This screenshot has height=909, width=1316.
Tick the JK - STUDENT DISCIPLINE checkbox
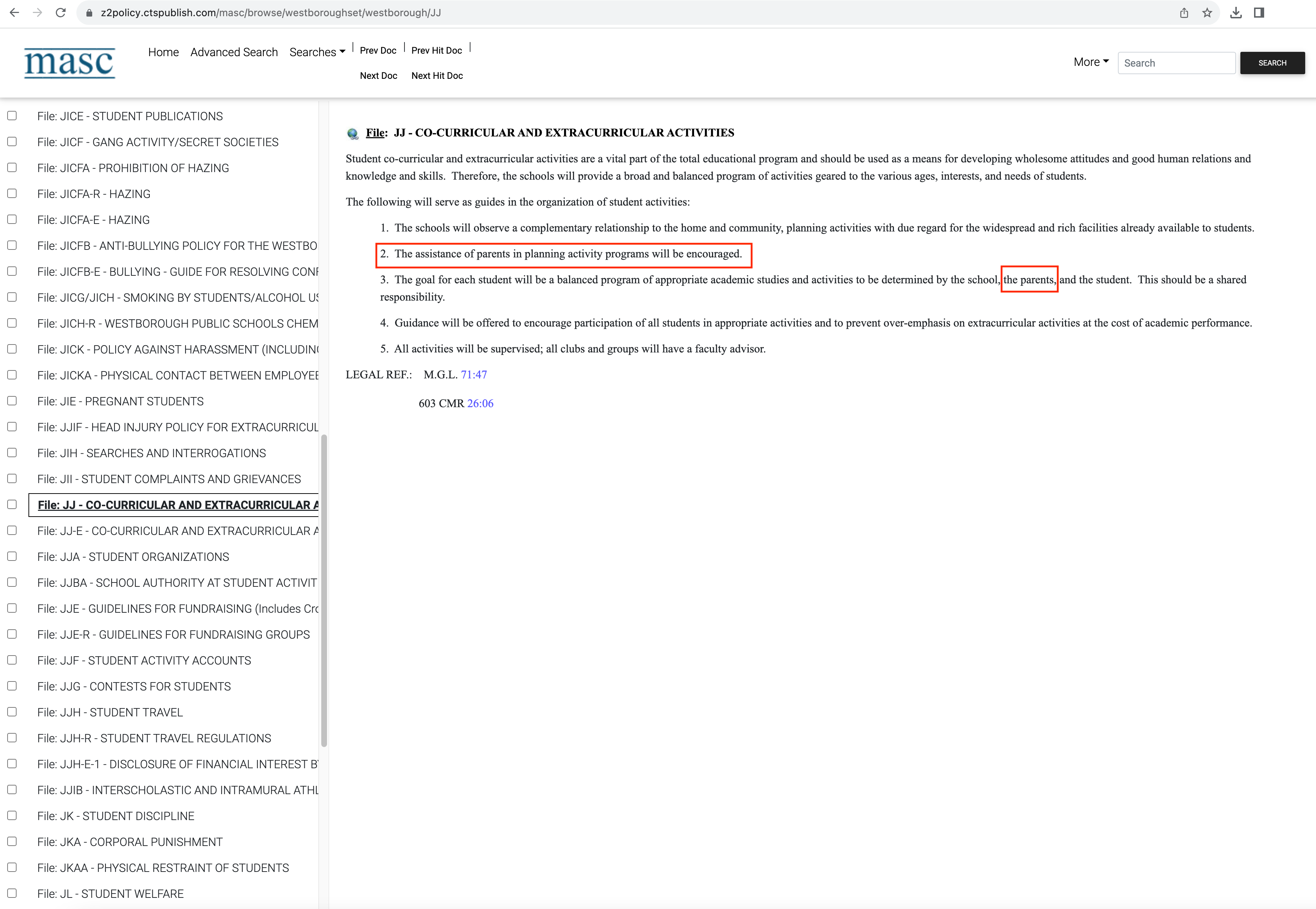click(12, 816)
